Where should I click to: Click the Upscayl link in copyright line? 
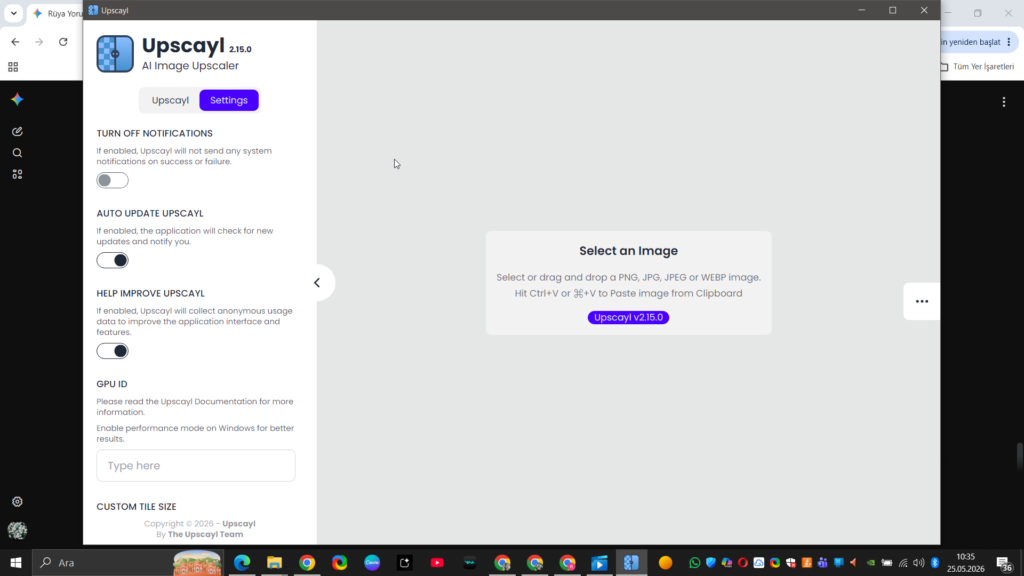coord(238,524)
